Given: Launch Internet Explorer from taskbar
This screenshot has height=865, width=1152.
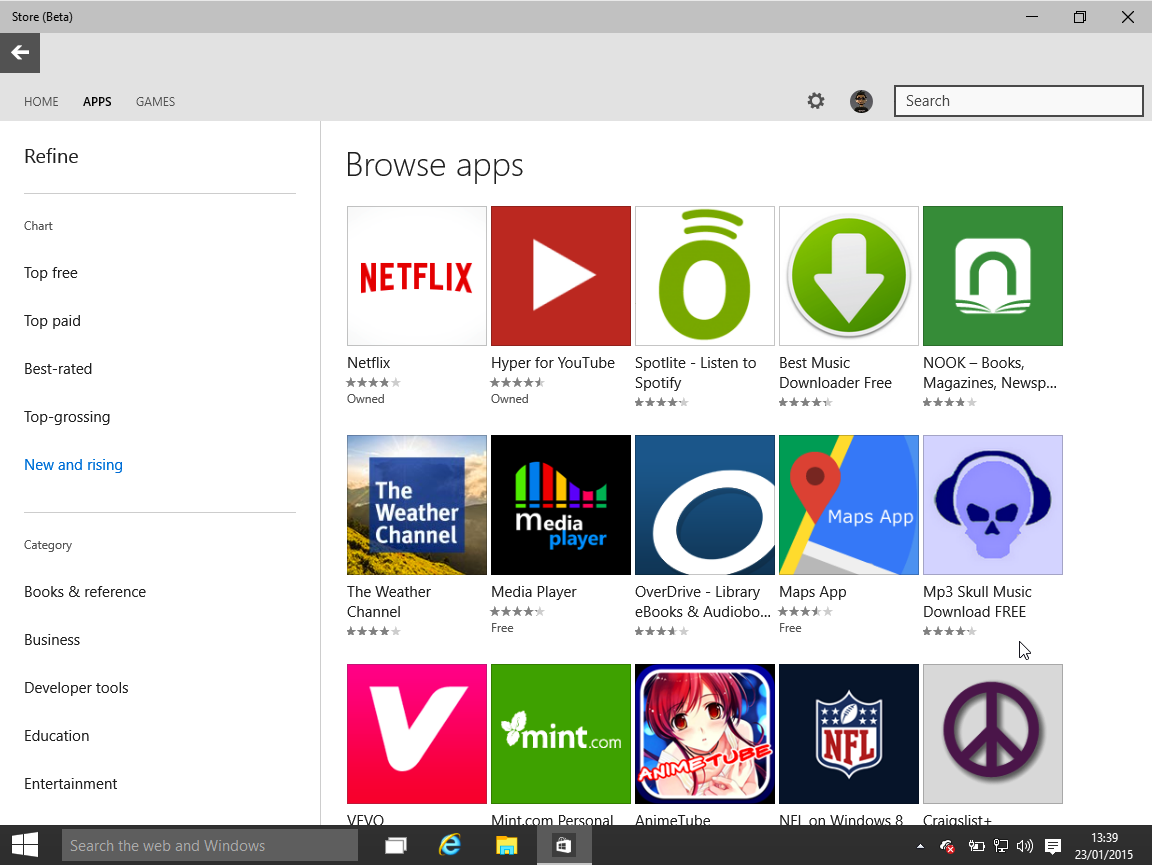Looking at the screenshot, I should pyautogui.click(x=450, y=846).
